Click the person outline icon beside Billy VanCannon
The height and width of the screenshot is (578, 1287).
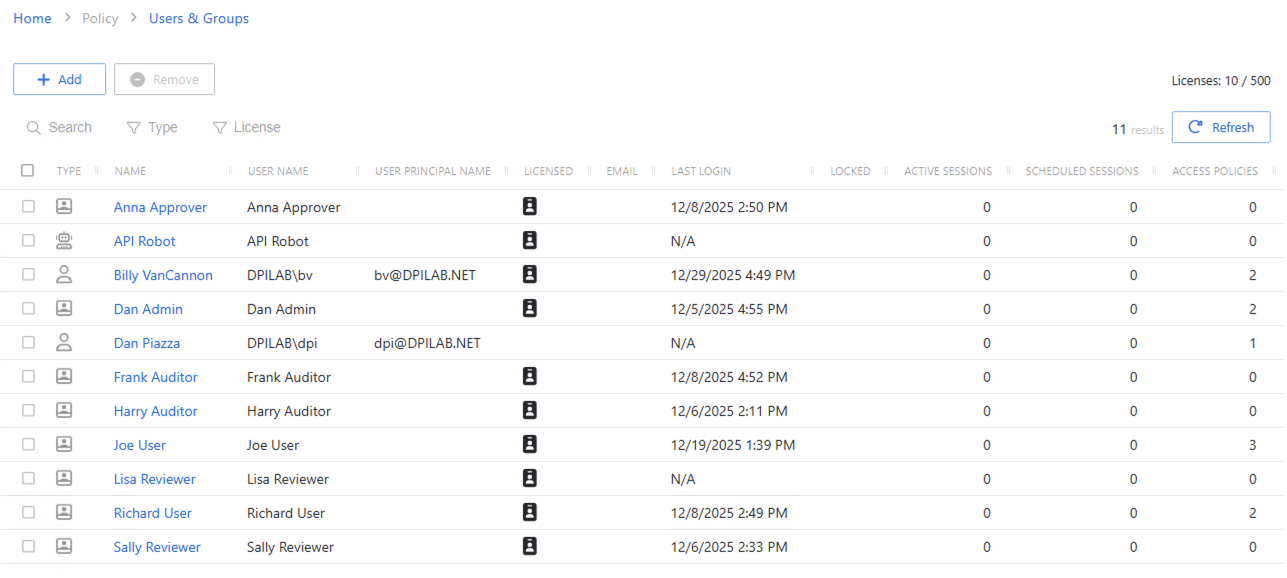point(63,274)
